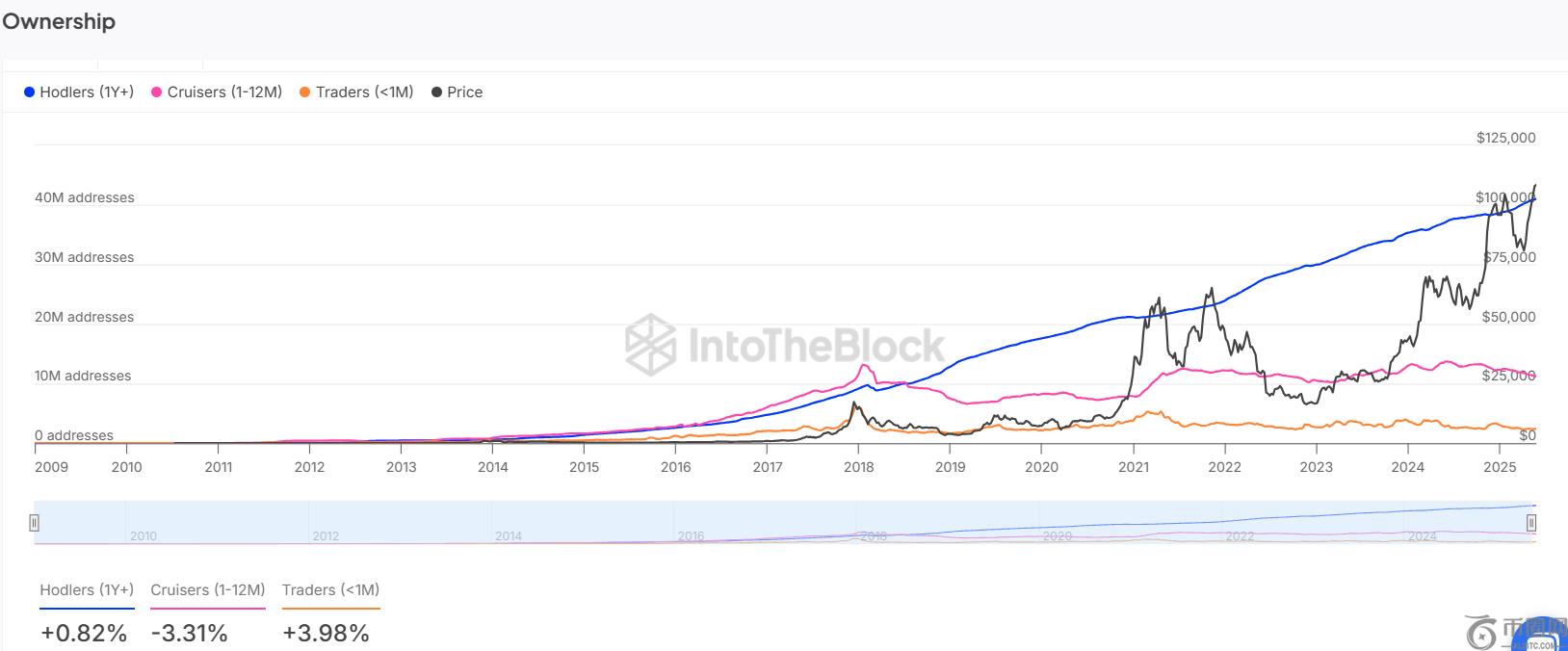Click the dark Price legend dot

(x=437, y=92)
